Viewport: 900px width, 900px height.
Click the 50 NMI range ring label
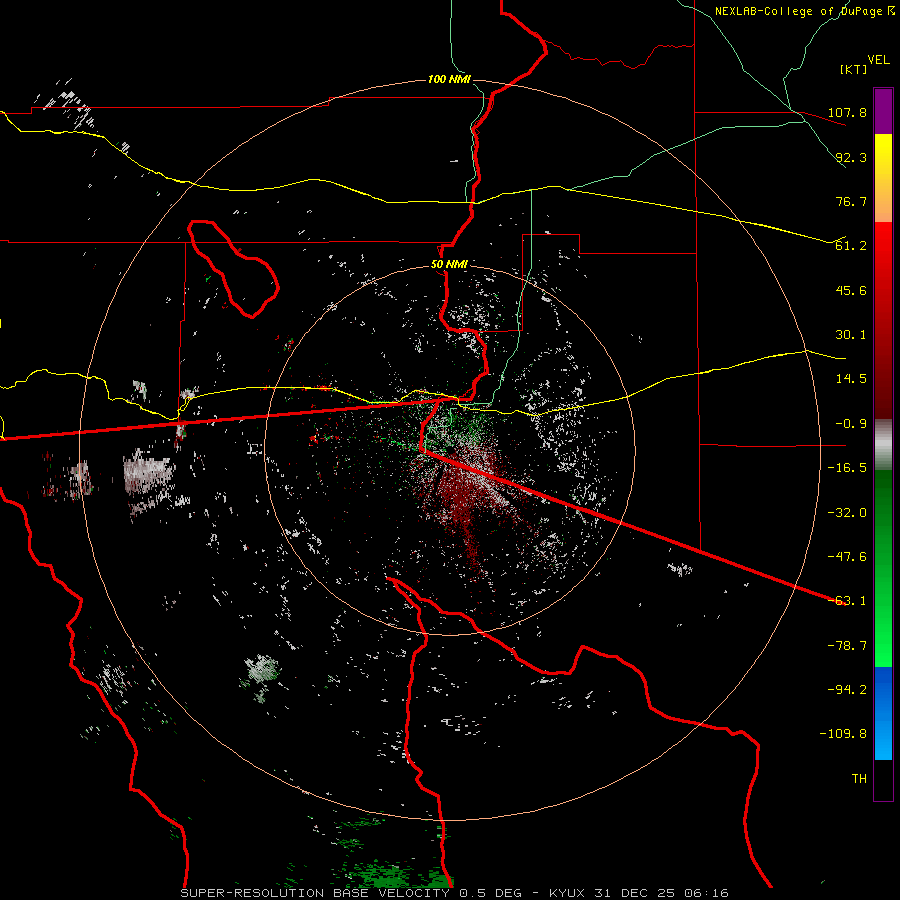(x=449, y=265)
